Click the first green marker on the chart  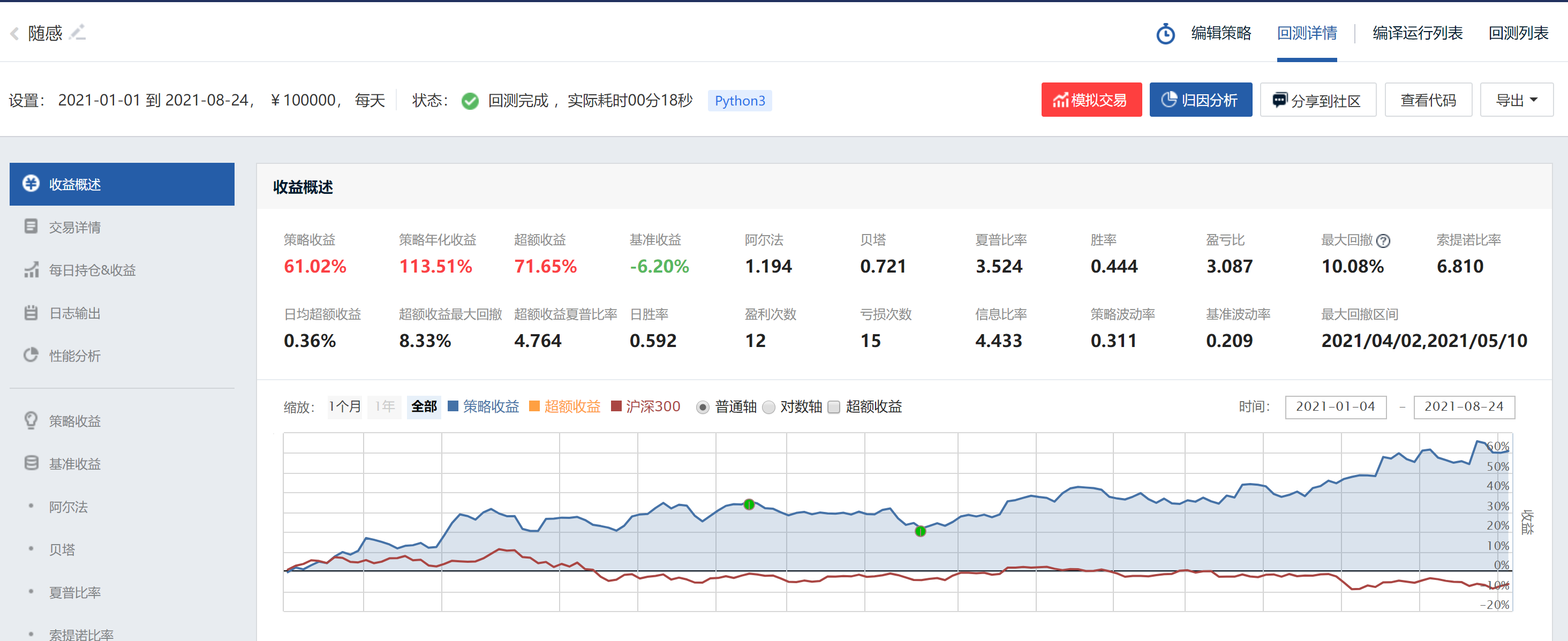coord(749,504)
